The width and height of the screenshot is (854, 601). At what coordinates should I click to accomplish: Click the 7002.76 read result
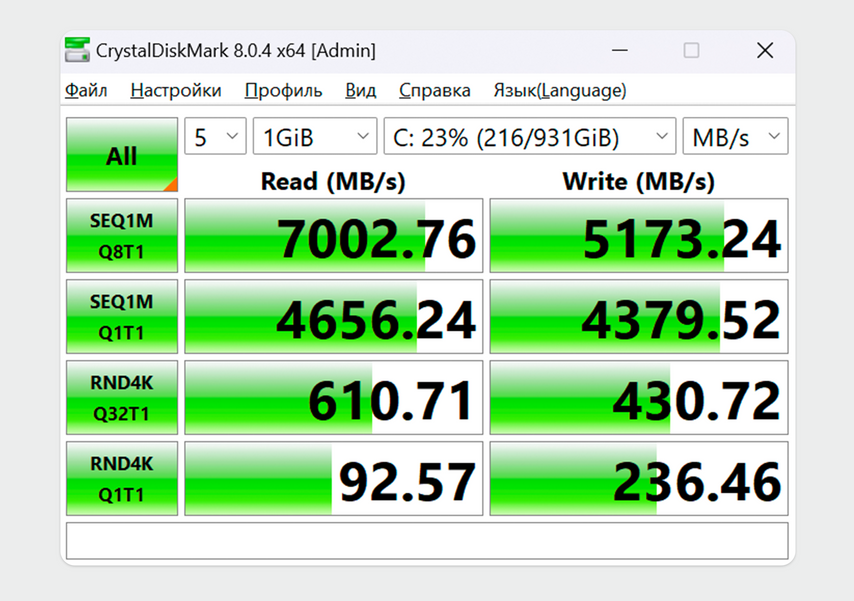tap(334, 235)
